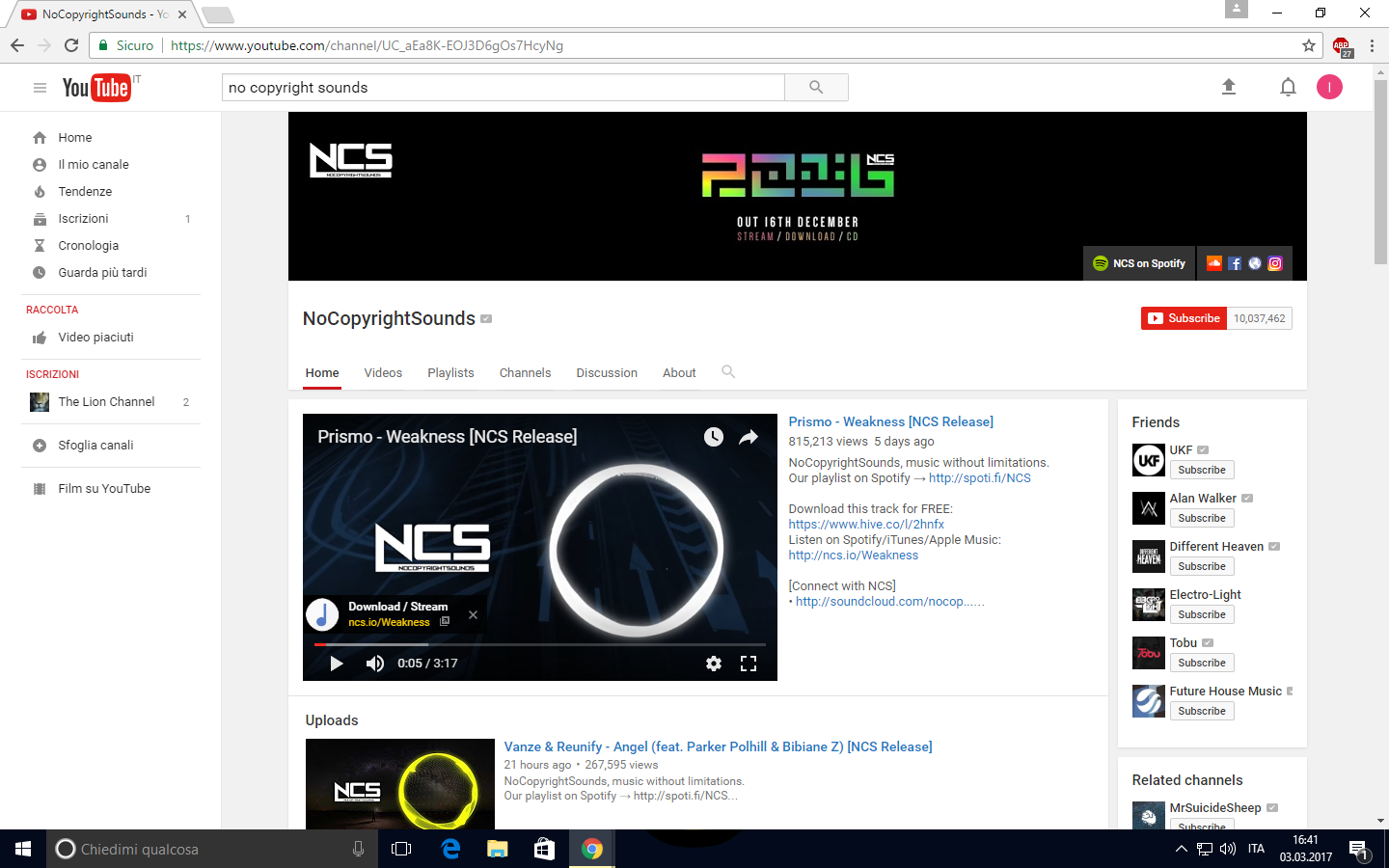Open the YouTube guide hamburger menu
The height and width of the screenshot is (868, 1389).
(x=40, y=88)
